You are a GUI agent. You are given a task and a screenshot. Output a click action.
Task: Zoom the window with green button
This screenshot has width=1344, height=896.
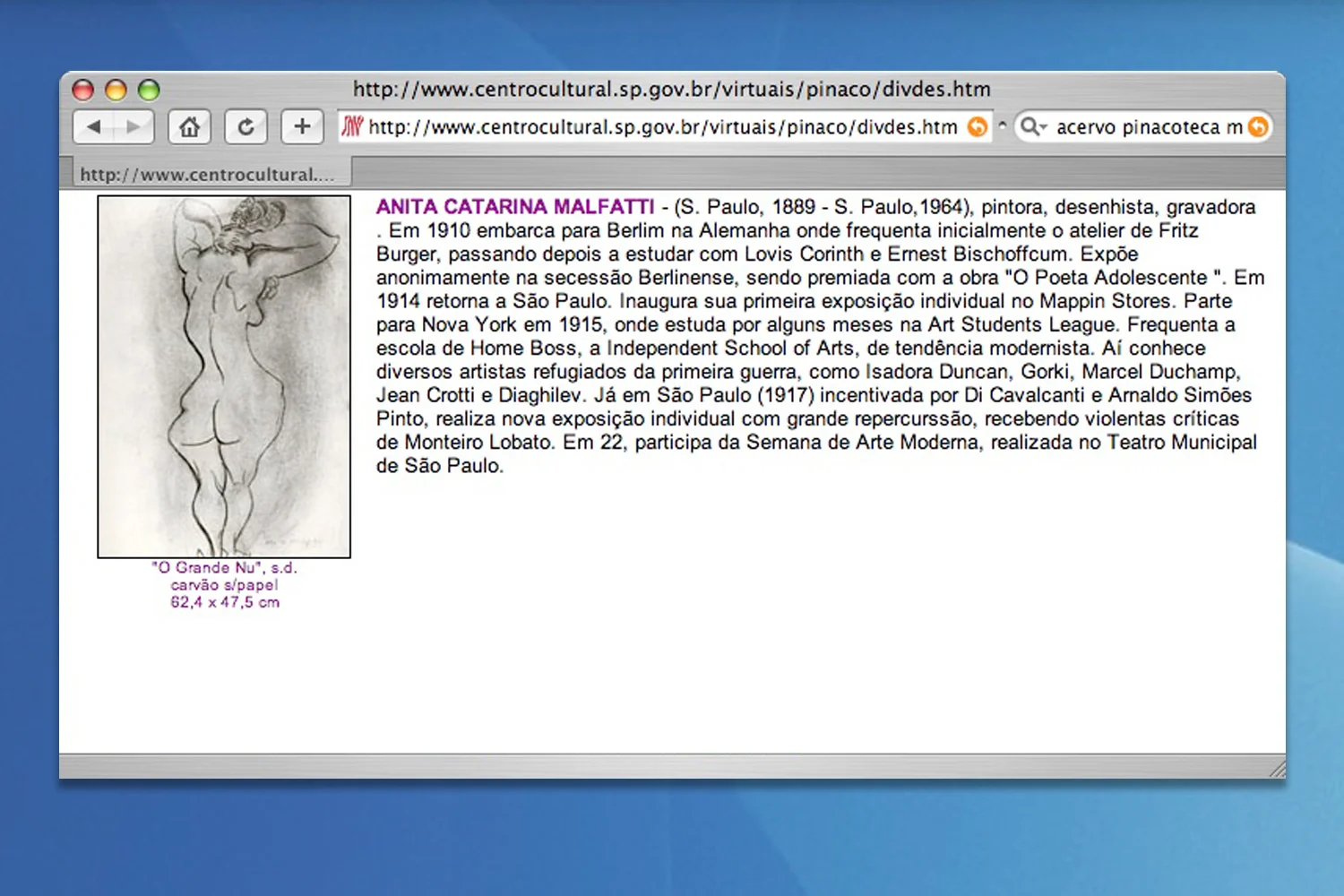coord(149,90)
